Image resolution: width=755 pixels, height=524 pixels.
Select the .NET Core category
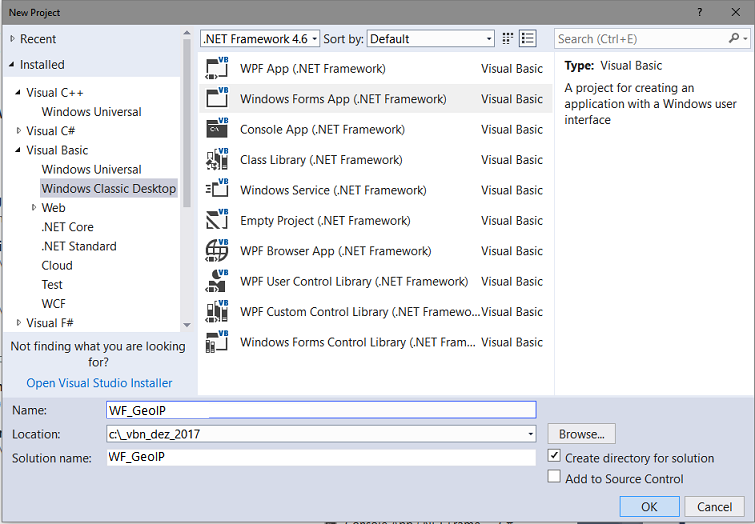click(x=67, y=227)
